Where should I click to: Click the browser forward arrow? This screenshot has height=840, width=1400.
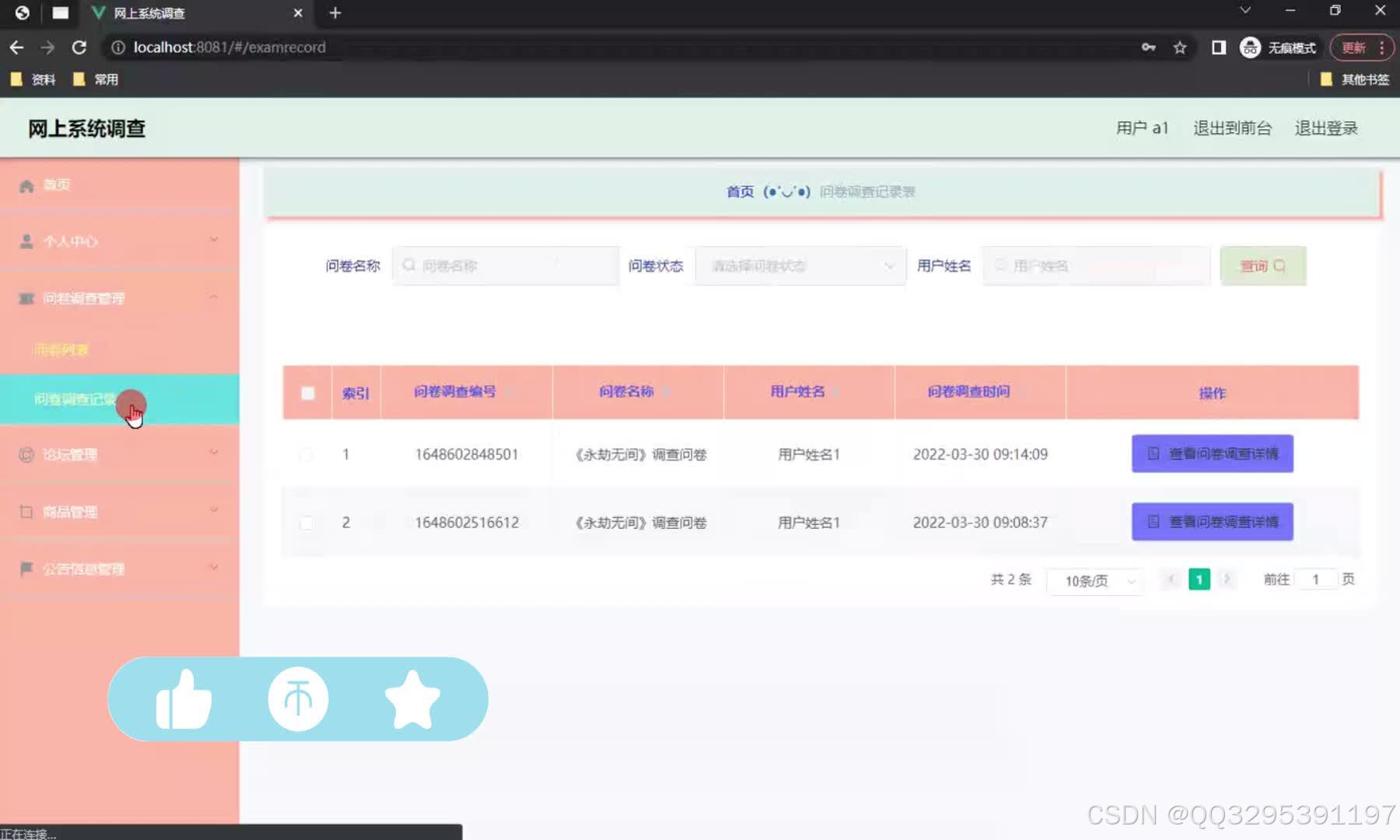[48, 47]
